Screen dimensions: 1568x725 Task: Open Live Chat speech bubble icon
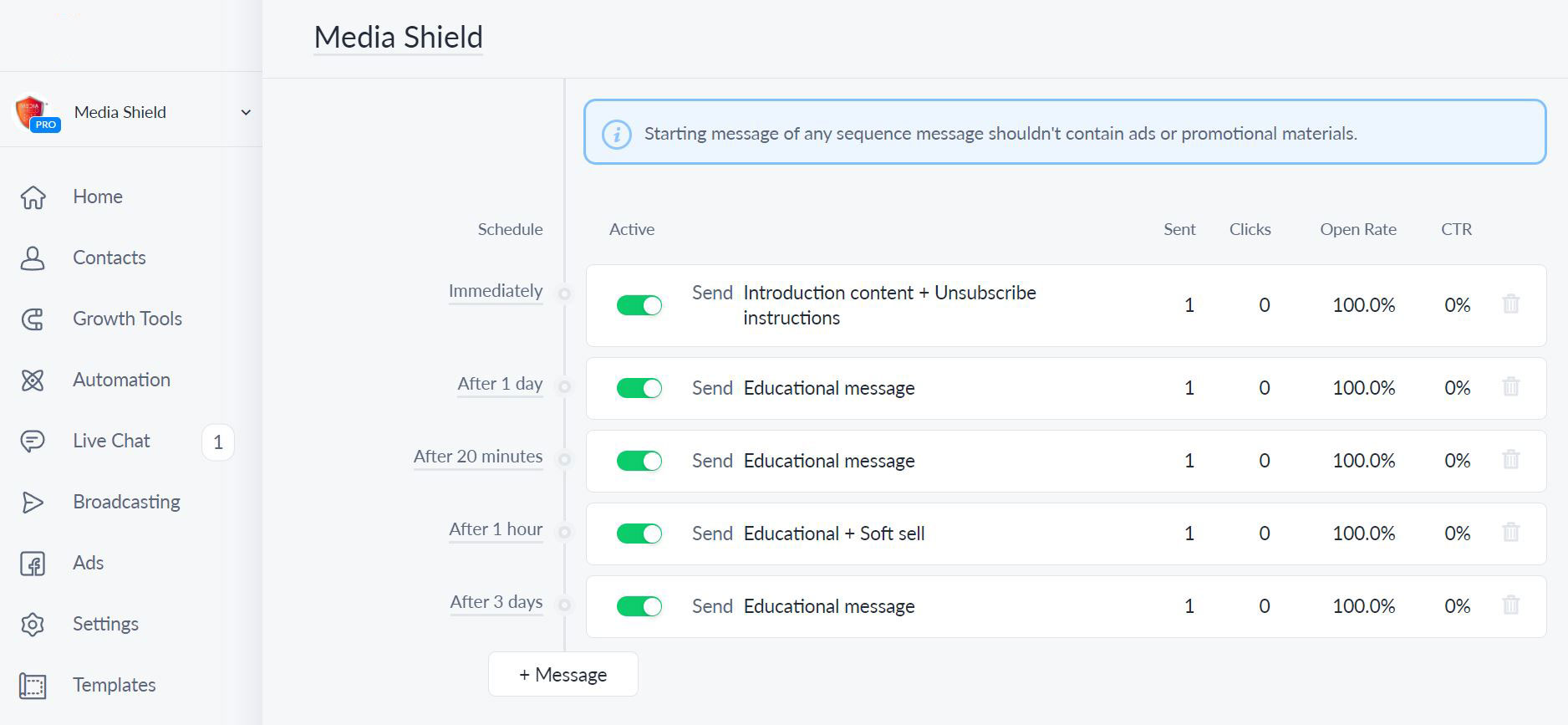[33, 442]
